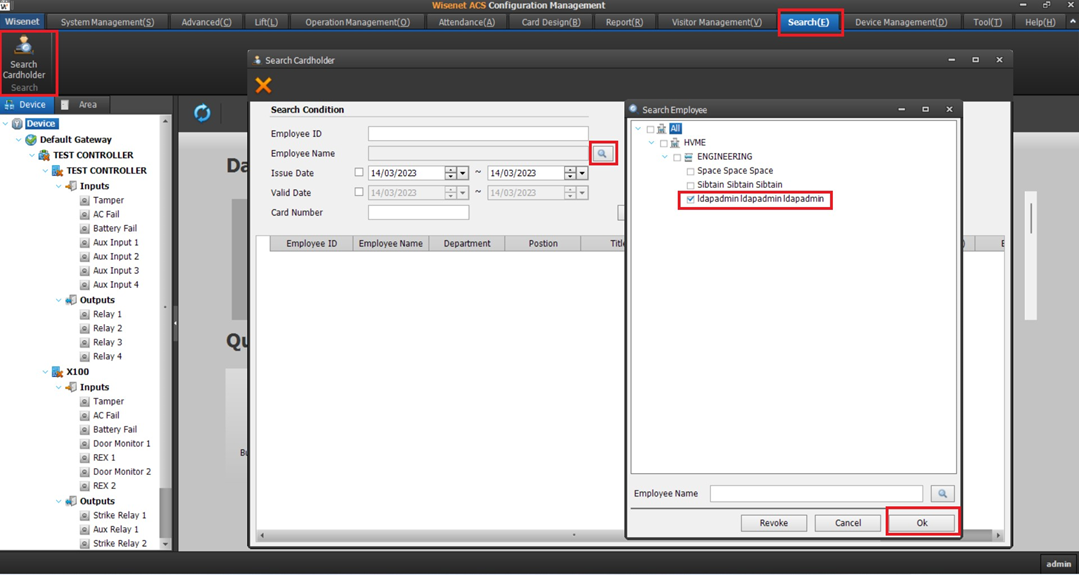Collapse the All node in employee tree
The height and width of the screenshot is (575, 1079).
pyautogui.click(x=638, y=129)
